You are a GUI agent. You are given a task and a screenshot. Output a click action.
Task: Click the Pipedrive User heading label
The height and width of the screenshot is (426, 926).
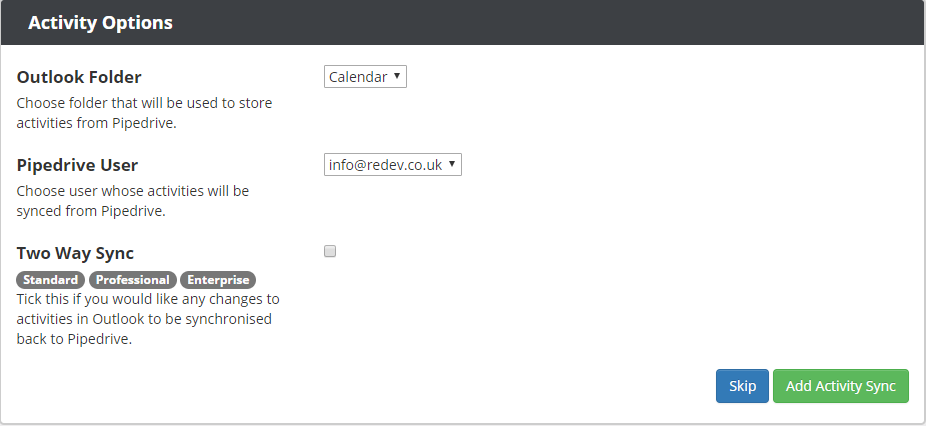pyautogui.click(x=77, y=165)
